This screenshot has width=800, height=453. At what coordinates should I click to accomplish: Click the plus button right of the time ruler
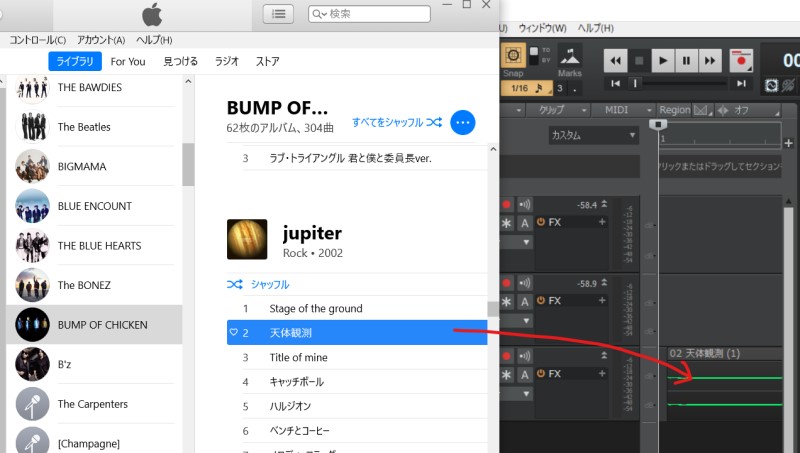(788, 143)
